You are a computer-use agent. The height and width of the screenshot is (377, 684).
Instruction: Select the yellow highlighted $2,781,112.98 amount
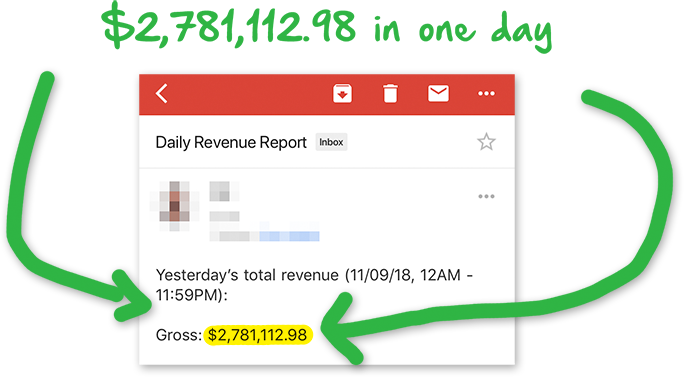[258, 335]
